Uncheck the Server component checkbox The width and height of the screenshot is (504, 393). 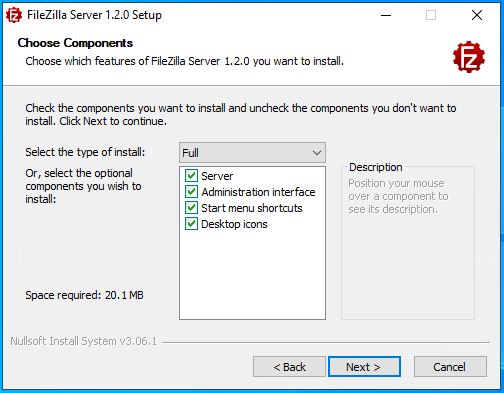point(191,176)
